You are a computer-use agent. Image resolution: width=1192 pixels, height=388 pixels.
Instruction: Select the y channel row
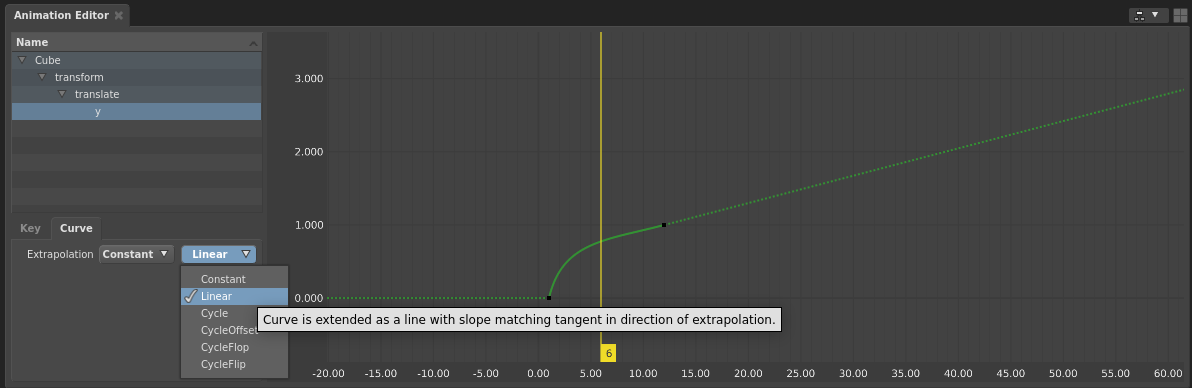pos(137,111)
